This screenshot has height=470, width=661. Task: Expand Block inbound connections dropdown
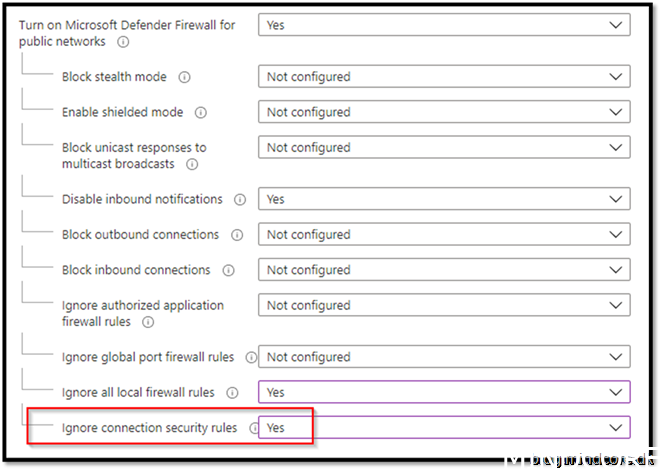444,270
